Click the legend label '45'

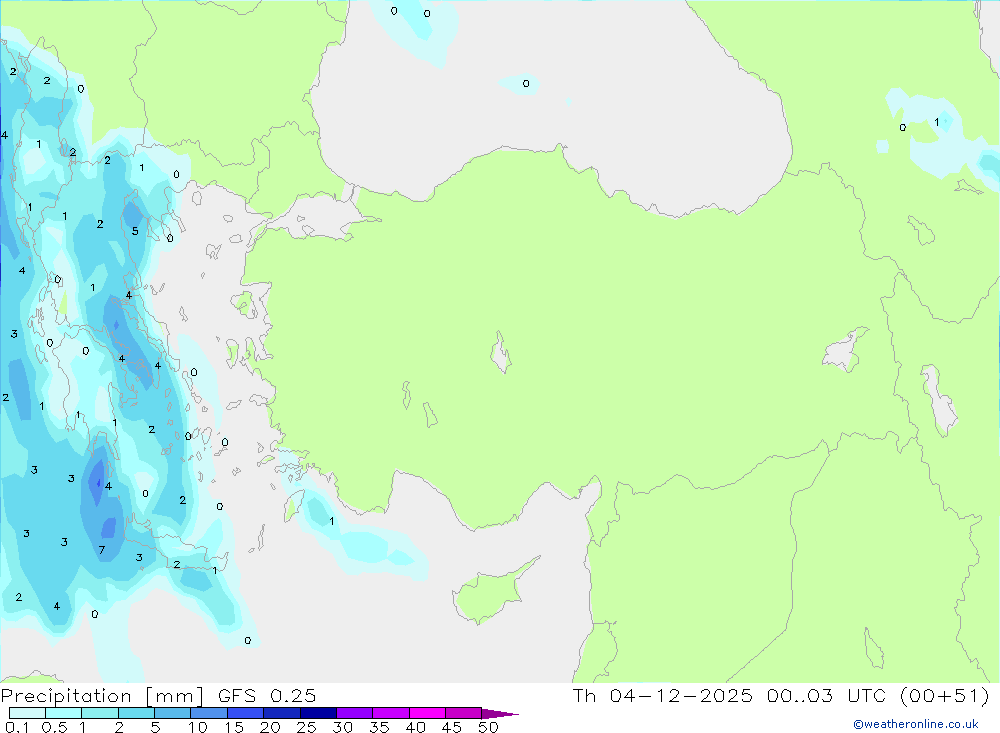tap(452, 727)
